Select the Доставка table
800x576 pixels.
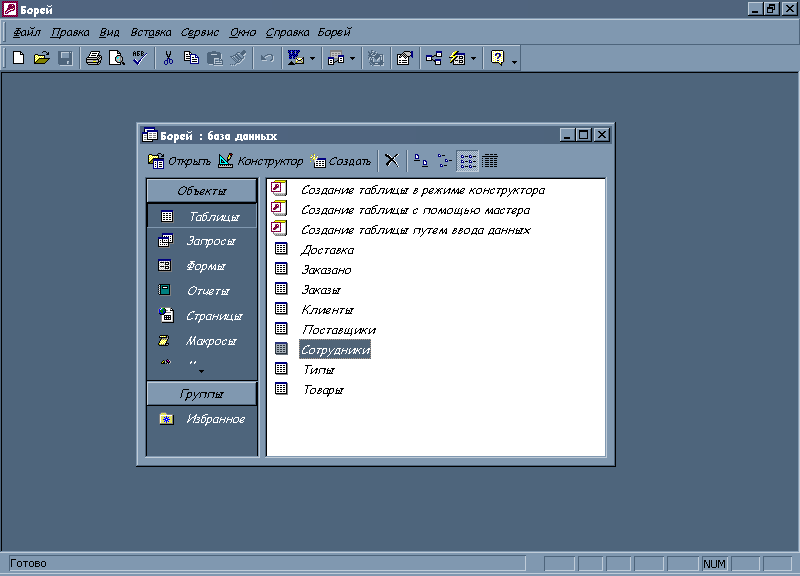pos(327,250)
